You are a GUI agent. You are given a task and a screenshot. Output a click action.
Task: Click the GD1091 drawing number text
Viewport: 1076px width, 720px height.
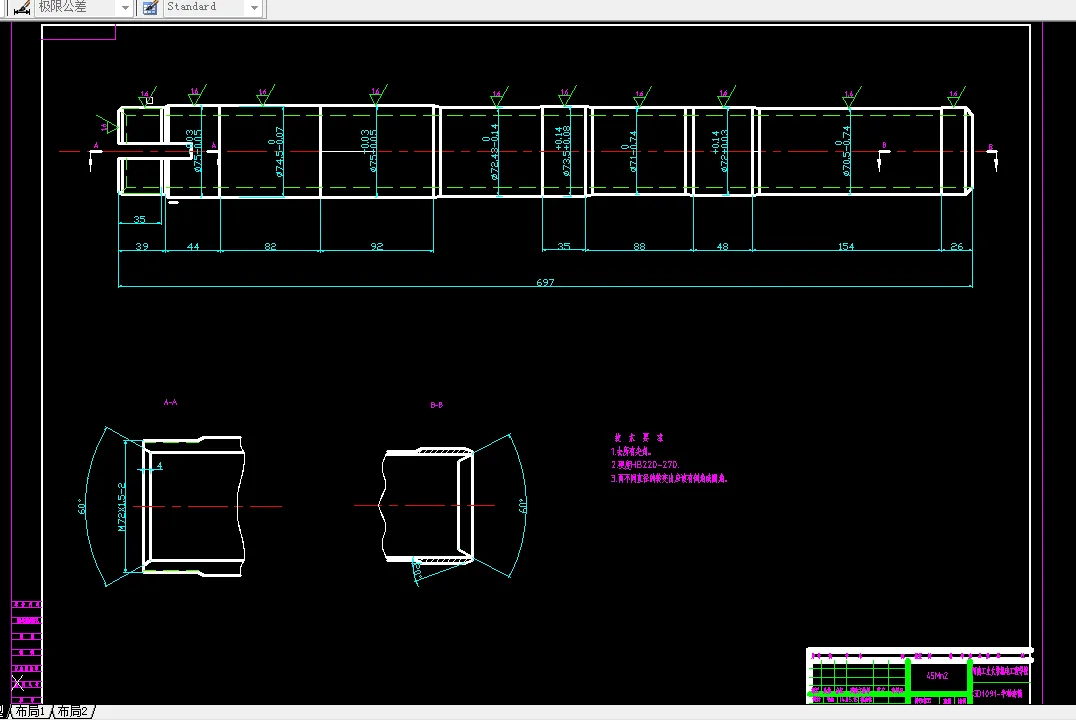(x=998, y=693)
